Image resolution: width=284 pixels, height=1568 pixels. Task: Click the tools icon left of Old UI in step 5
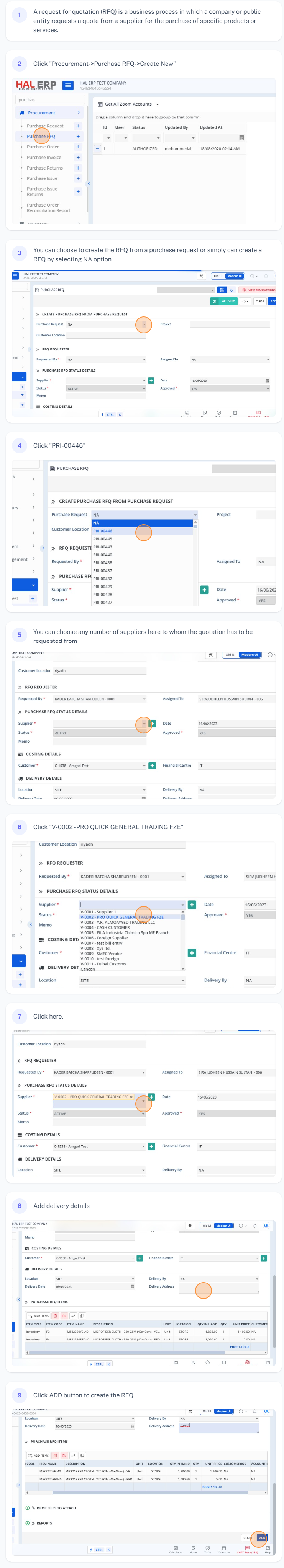pyautogui.click(x=210, y=655)
